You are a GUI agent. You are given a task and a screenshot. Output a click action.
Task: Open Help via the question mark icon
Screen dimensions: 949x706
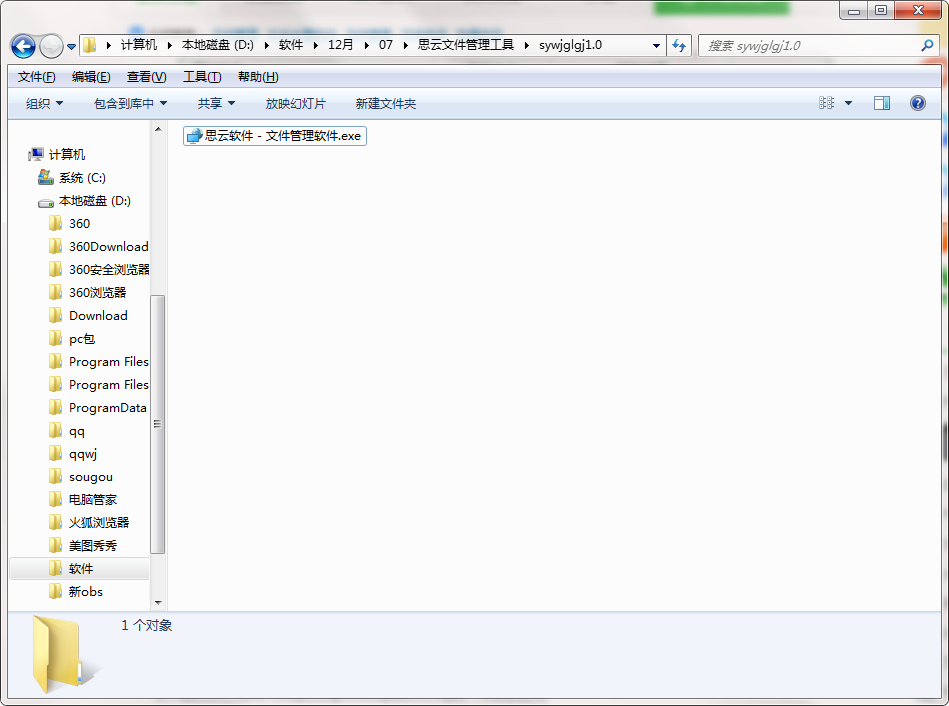[917, 102]
